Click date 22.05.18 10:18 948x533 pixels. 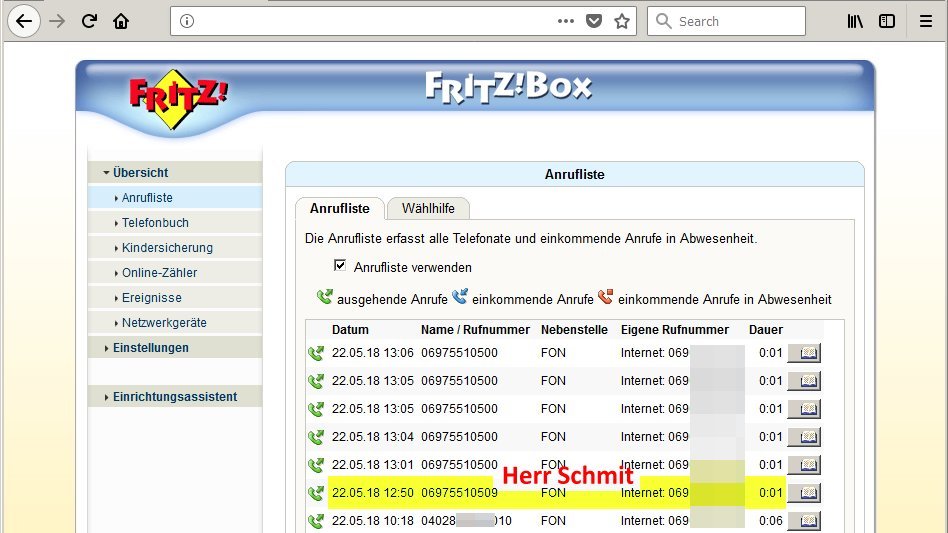click(372, 521)
